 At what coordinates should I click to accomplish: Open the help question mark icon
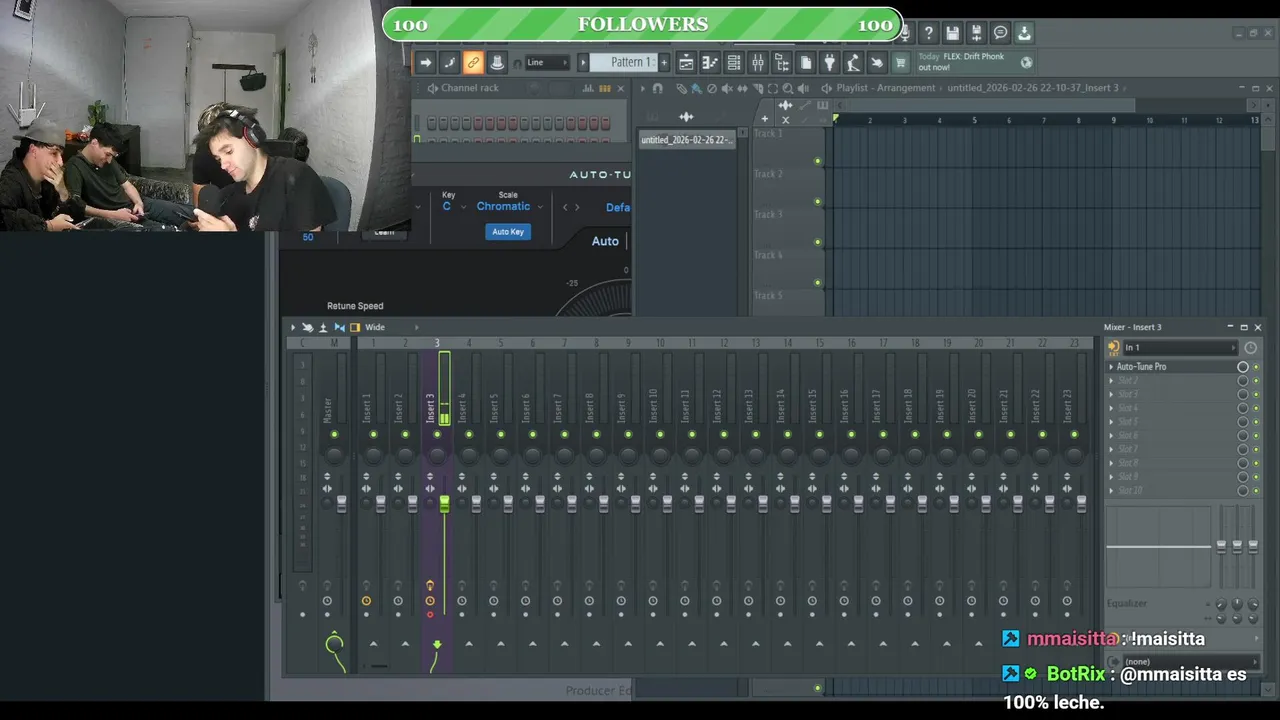929,33
